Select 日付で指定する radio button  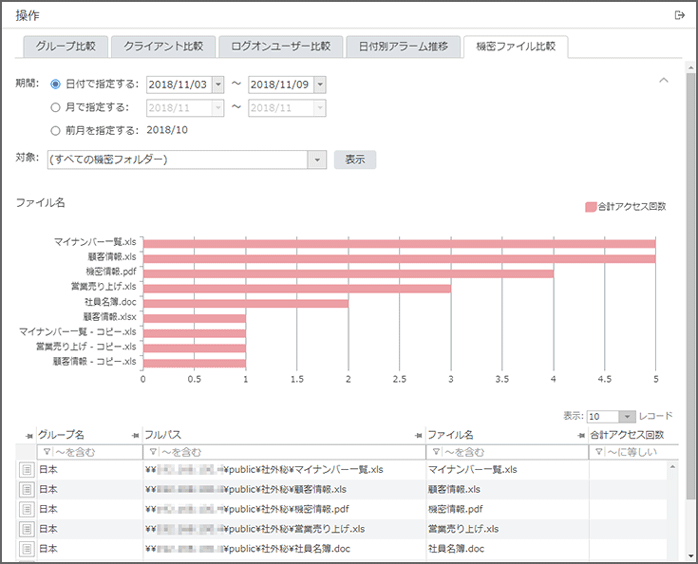55,84
